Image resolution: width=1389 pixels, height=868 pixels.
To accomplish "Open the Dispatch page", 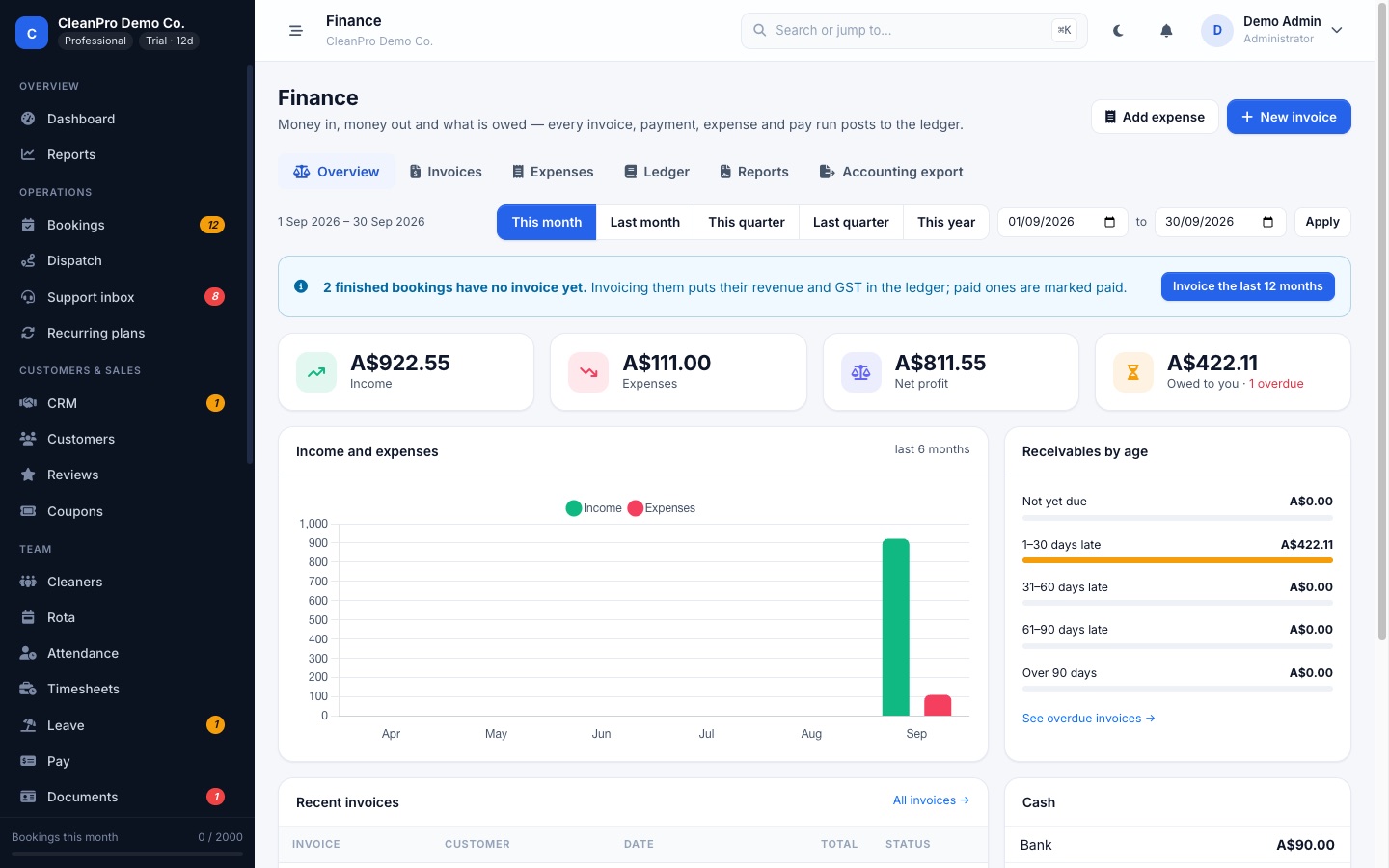I will tap(123, 260).
